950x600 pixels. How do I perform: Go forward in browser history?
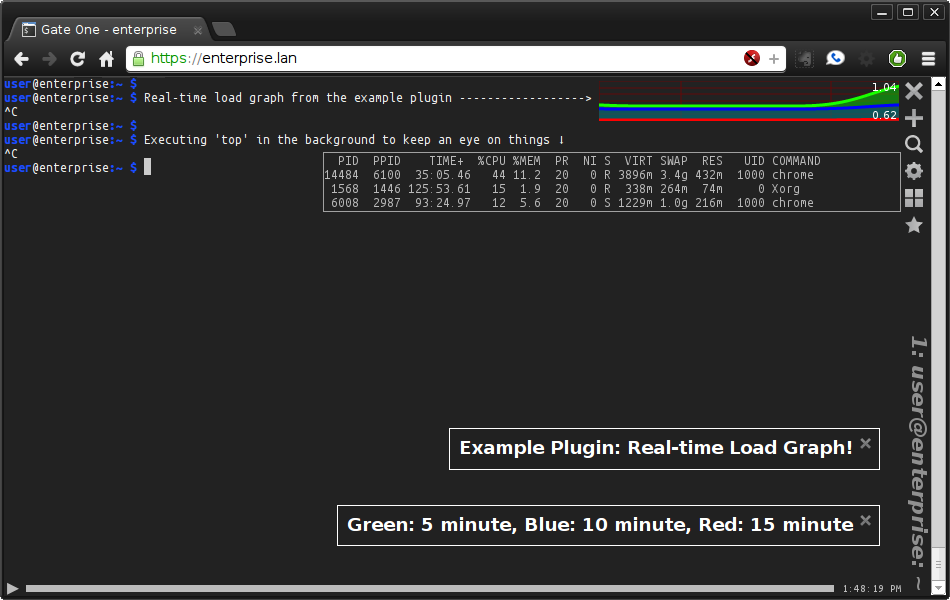tap(49, 59)
